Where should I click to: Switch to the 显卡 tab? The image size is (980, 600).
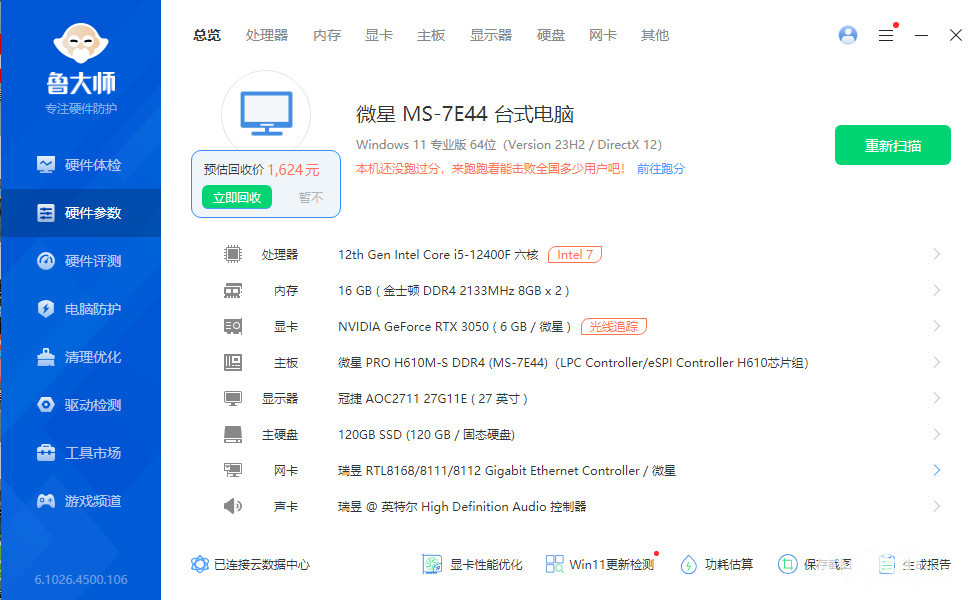click(x=379, y=35)
